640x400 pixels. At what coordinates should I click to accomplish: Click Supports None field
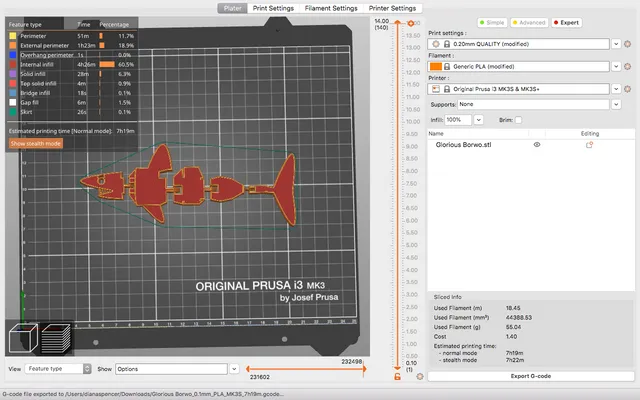click(x=533, y=104)
